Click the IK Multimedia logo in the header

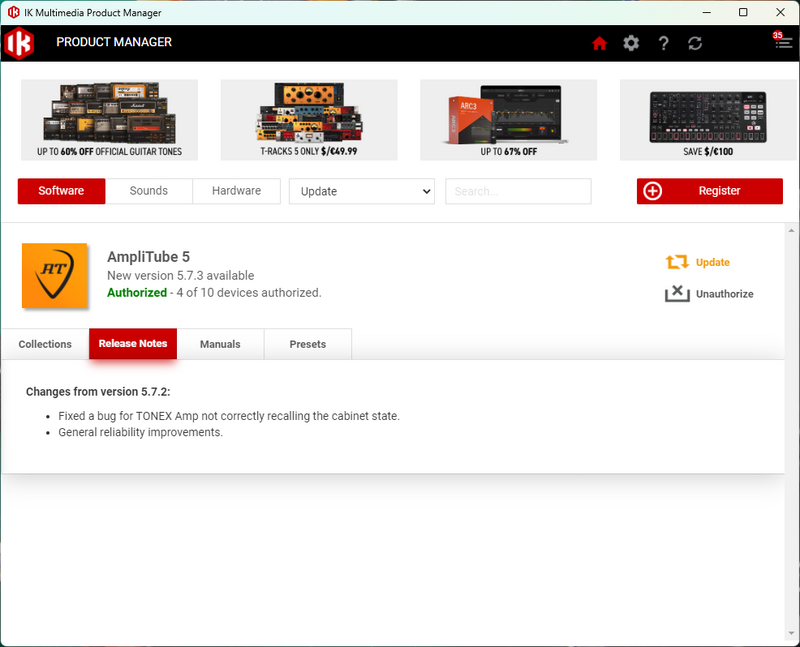click(x=19, y=43)
